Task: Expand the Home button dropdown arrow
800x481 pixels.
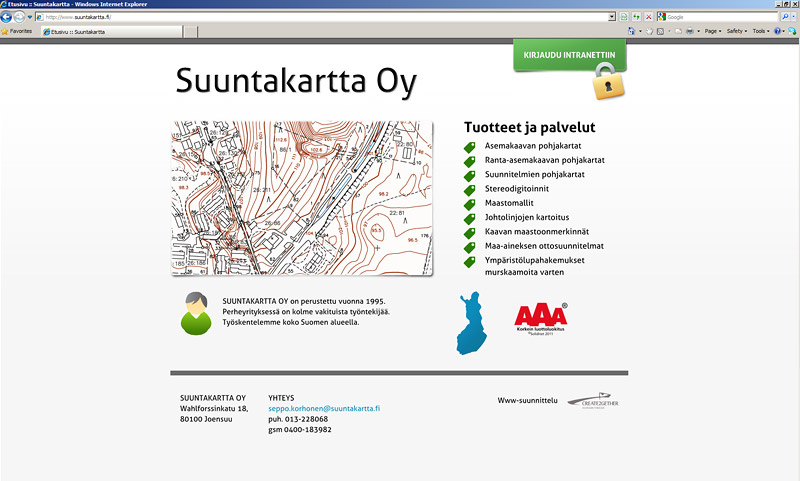Action: [x=640, y=31]
